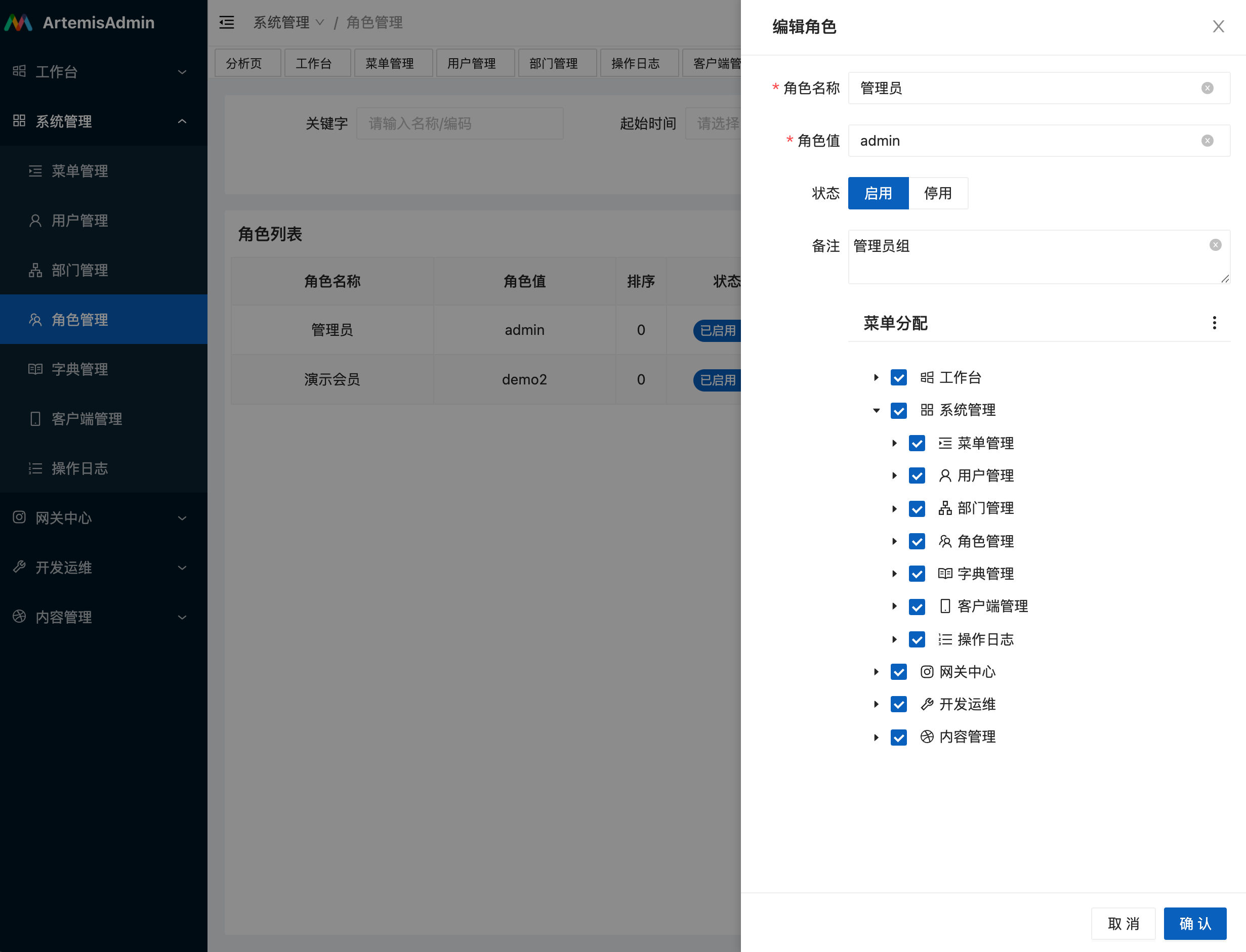Click the ArtemisAdmin logo icon
1246x952 pixels.
tap(19, 23)
